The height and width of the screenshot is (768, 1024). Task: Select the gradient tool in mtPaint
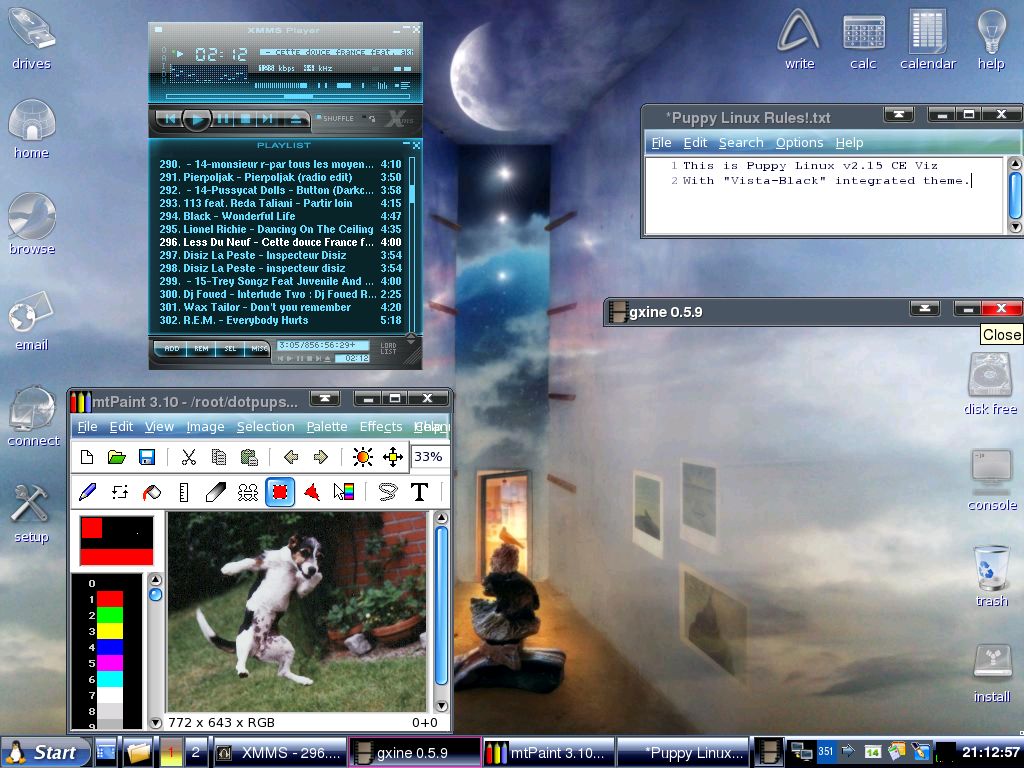tap(344, 492)
